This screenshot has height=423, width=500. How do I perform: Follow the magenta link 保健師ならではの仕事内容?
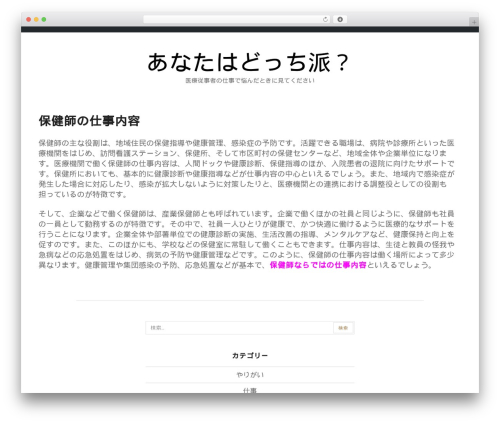(x=318, y=265)
